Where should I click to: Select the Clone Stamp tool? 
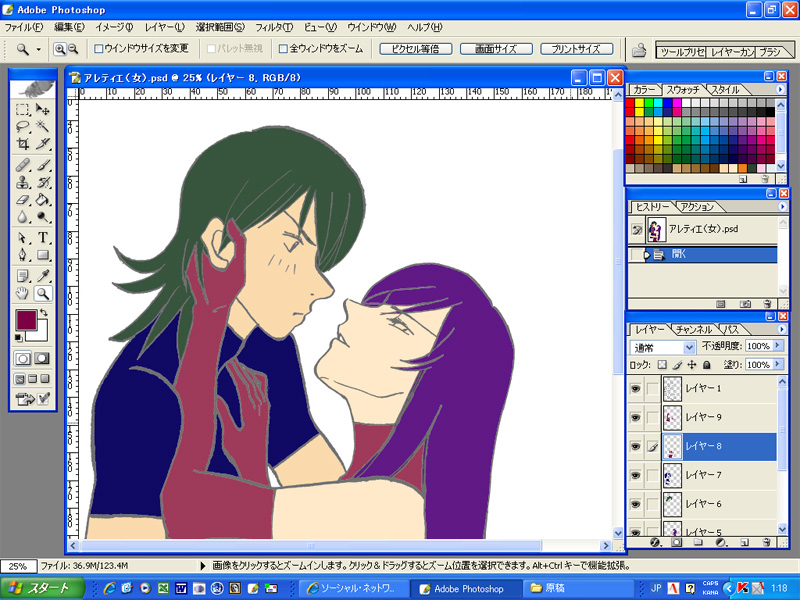(x=22, y=182)
